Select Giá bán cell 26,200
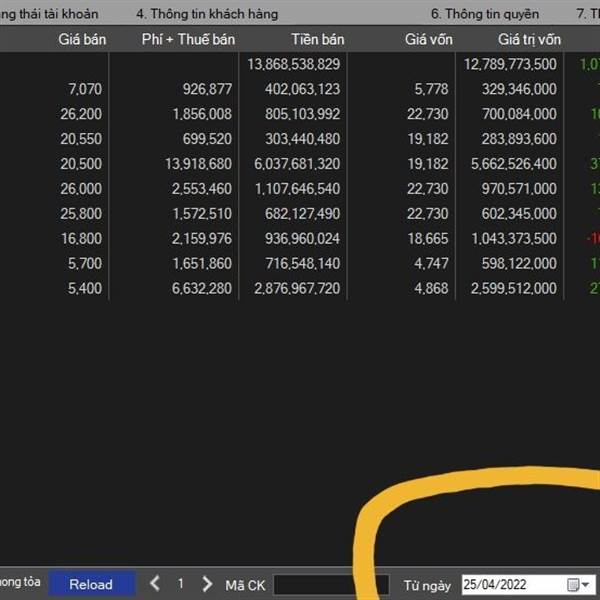Screen dimensions: 600x600 click(81, 114)
